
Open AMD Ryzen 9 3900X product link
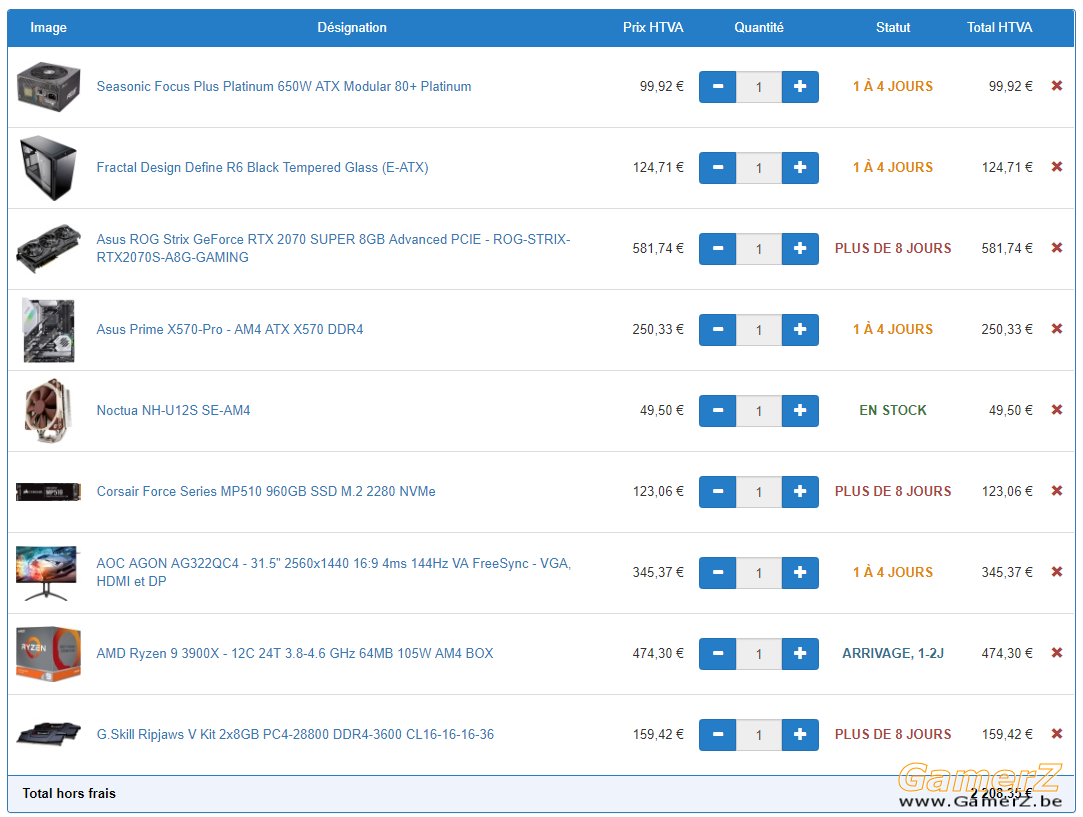click(295, 653)
